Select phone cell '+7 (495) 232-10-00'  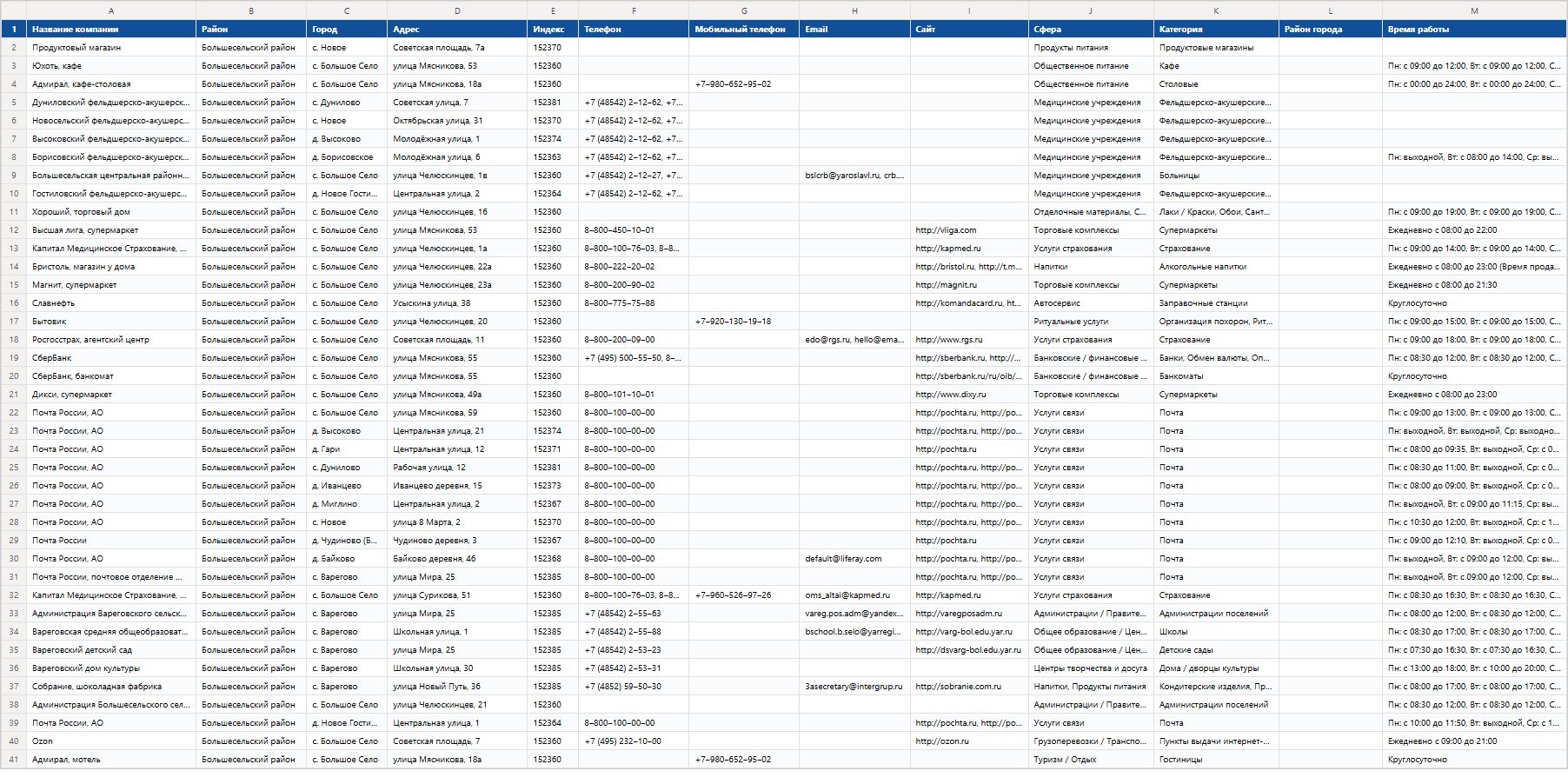(x=634, y=741)
